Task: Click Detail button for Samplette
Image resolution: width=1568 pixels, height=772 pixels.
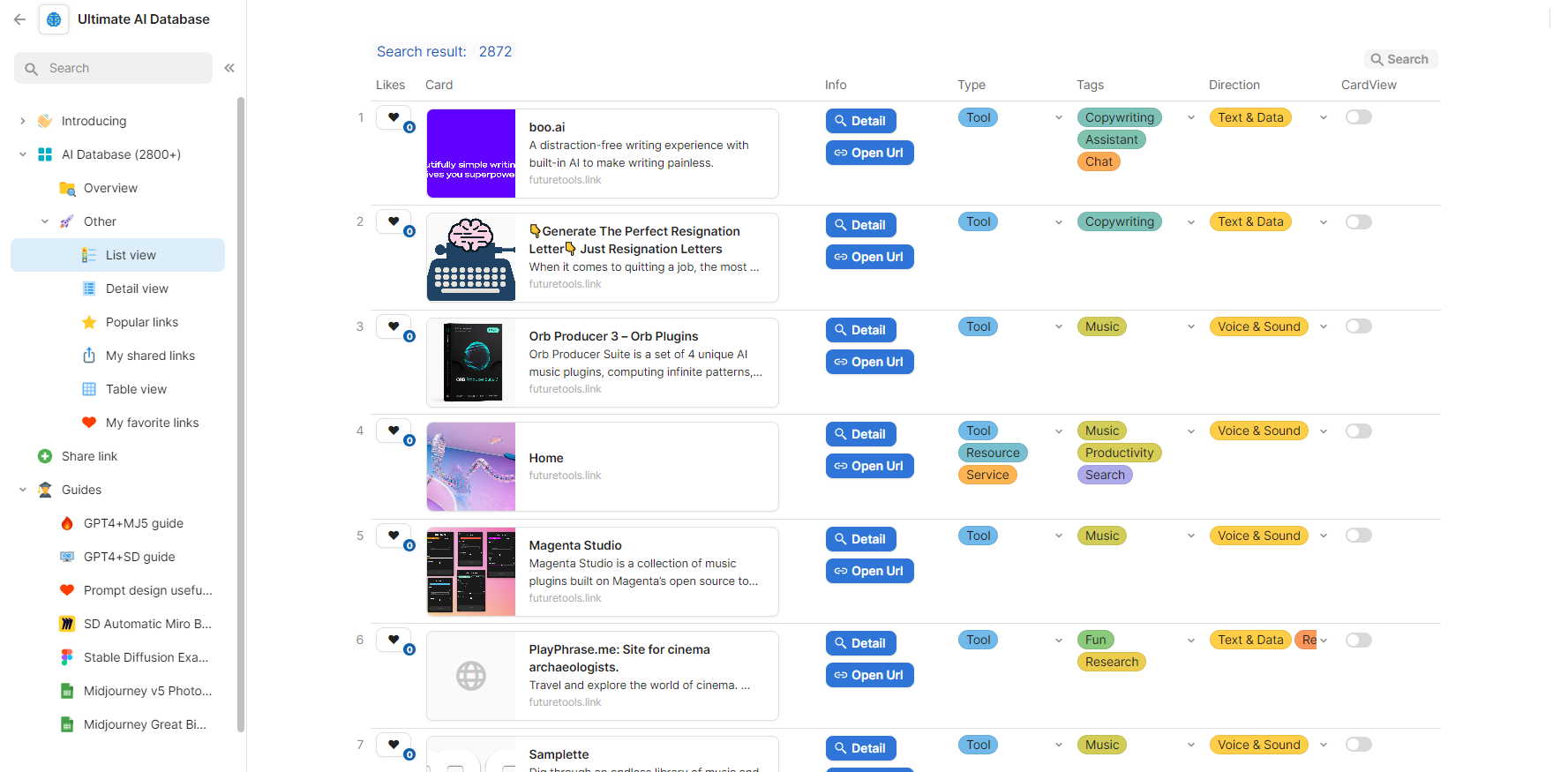Action: [861, 748]
